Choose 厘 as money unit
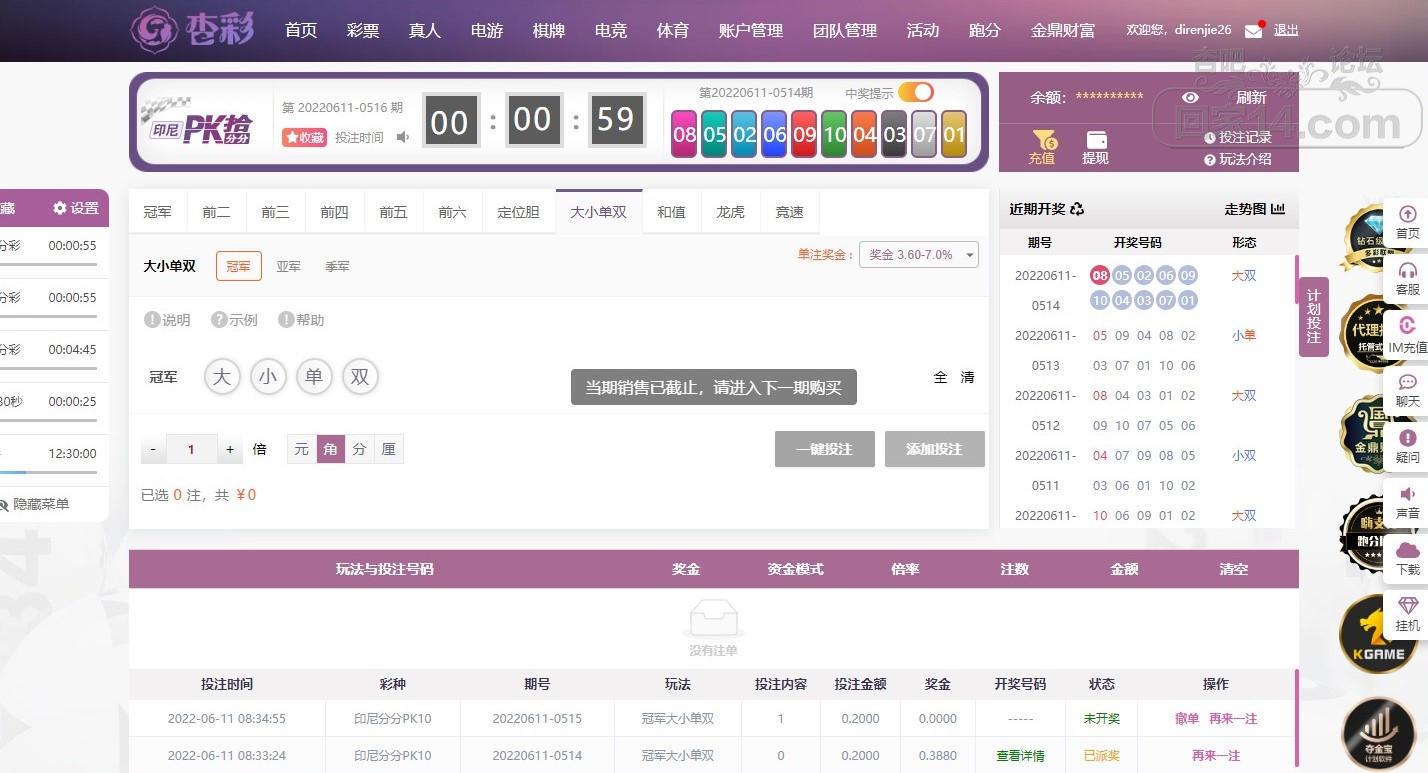This screenshot has height=773, width=1428. [x=389, y=449]
